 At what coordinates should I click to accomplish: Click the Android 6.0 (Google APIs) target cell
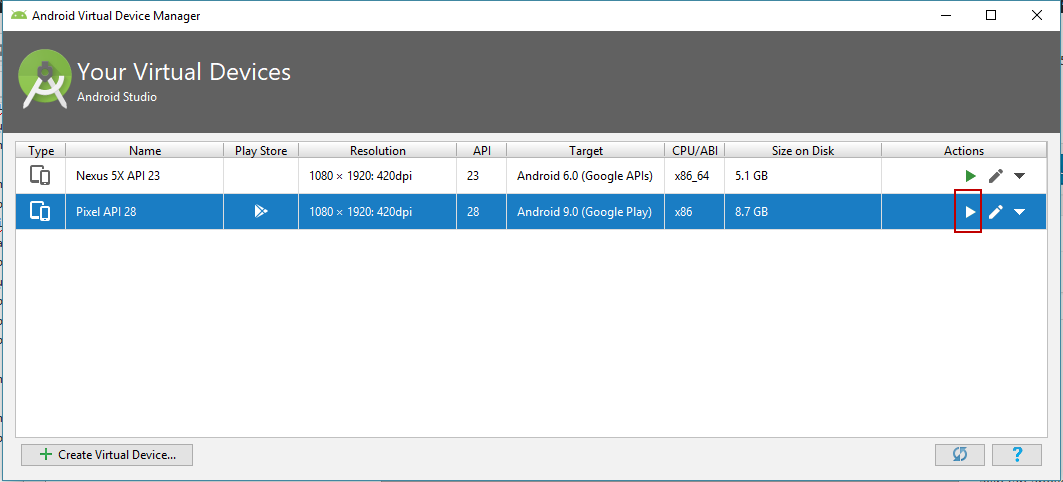(586, 176)
